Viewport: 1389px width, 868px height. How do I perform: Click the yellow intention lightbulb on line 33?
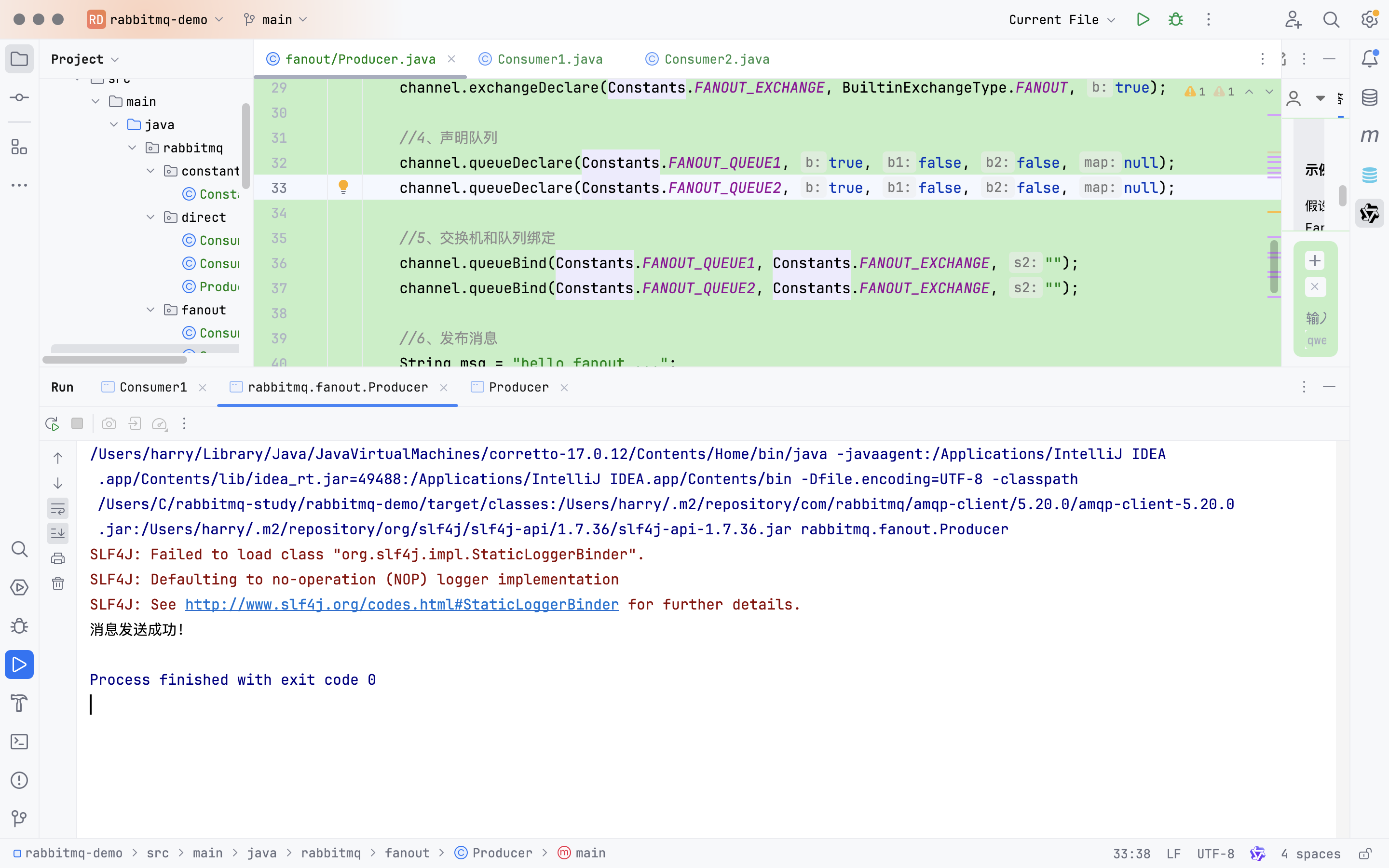343,187
